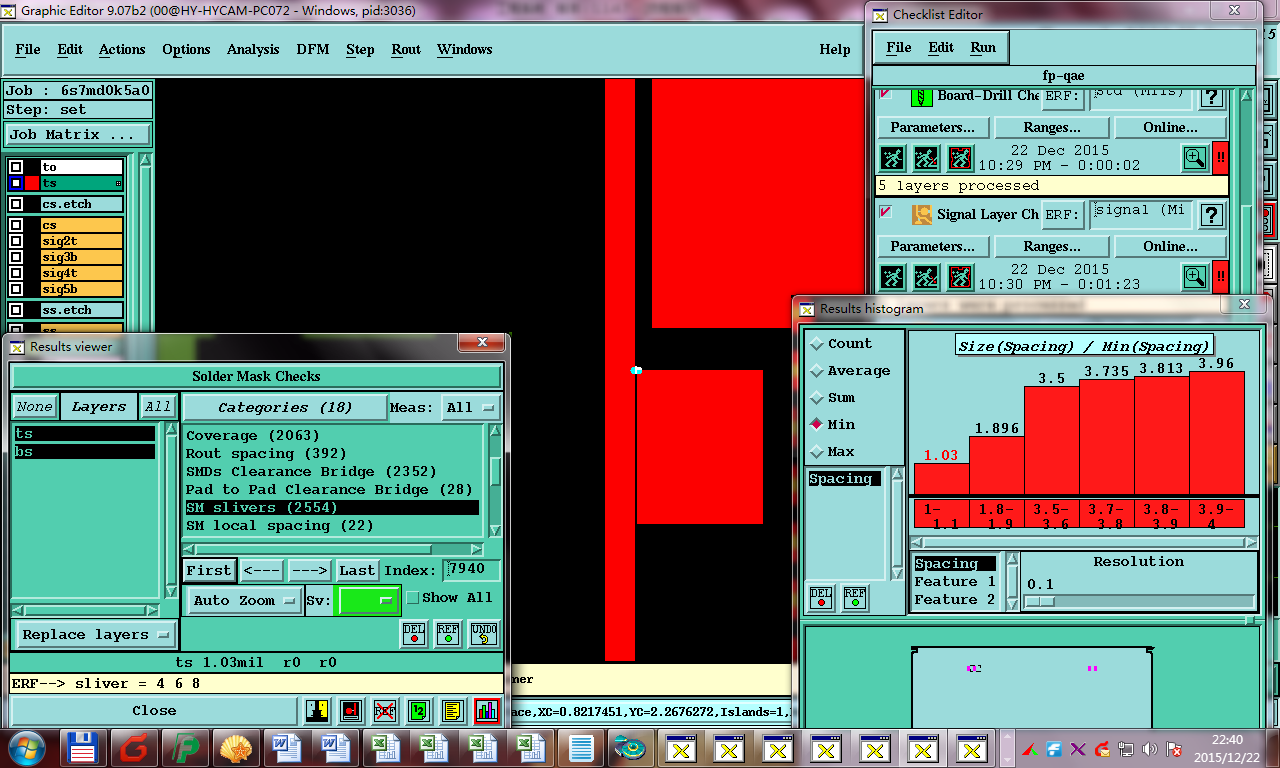Image resolution: width=1280 pixels, height=768 pixels.
Task: Open the File menu in Graphic Editor
Action: coord(28,49)
